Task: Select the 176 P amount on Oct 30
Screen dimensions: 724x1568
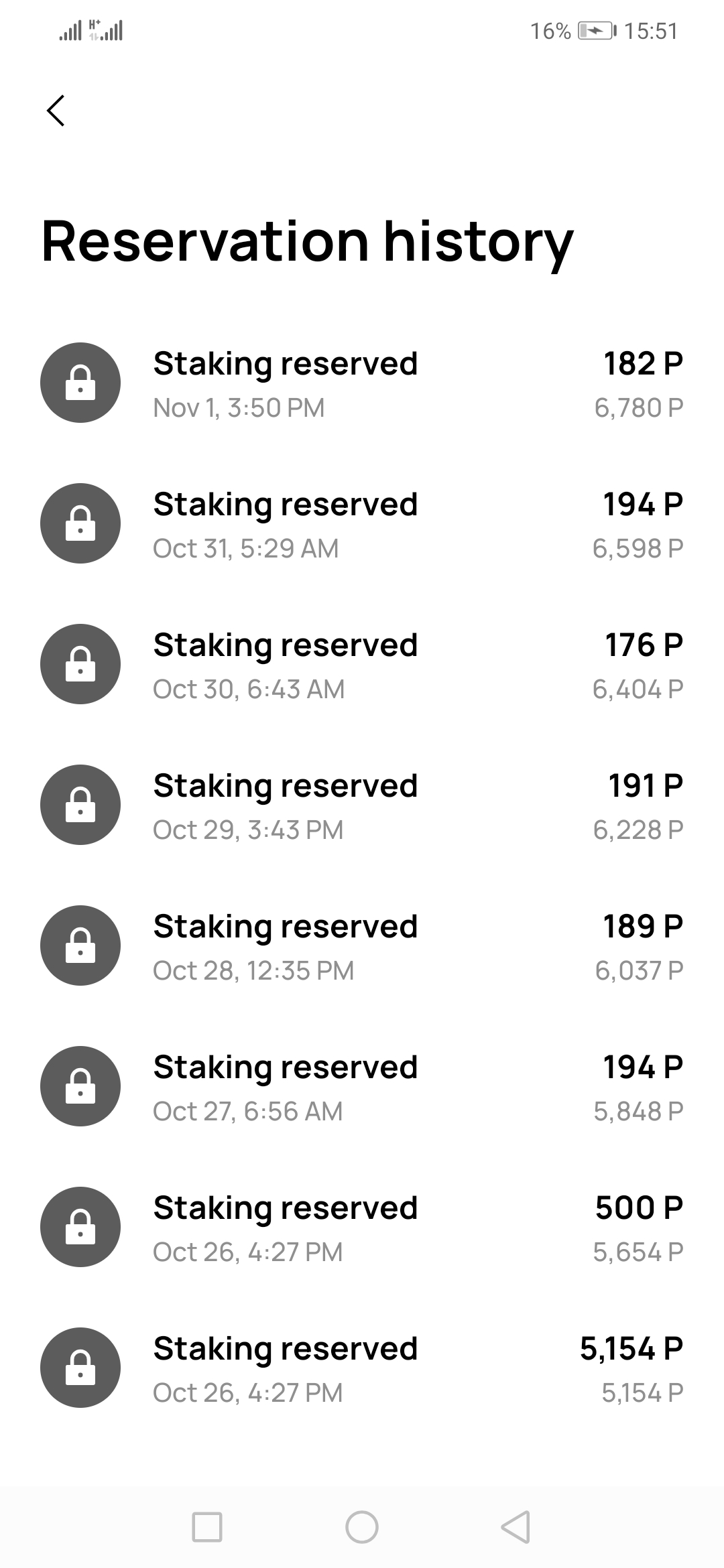Action: pos(644,645)
